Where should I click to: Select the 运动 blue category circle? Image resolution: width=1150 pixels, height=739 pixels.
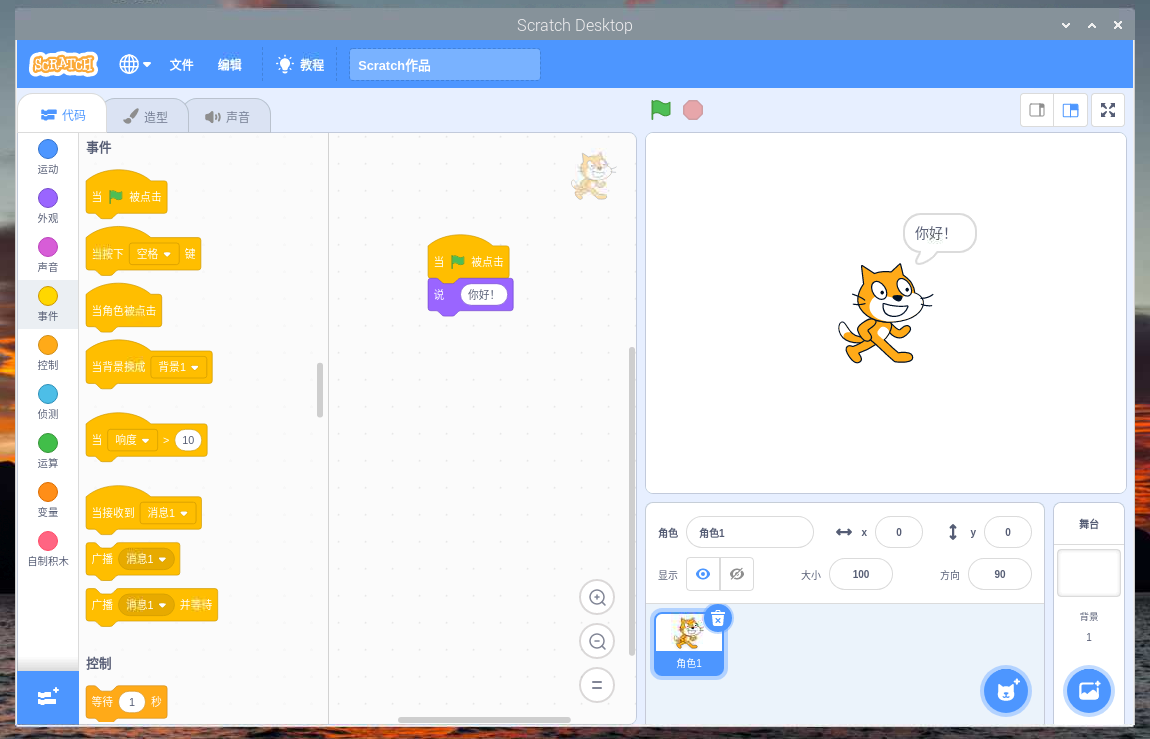coord(48,150)
